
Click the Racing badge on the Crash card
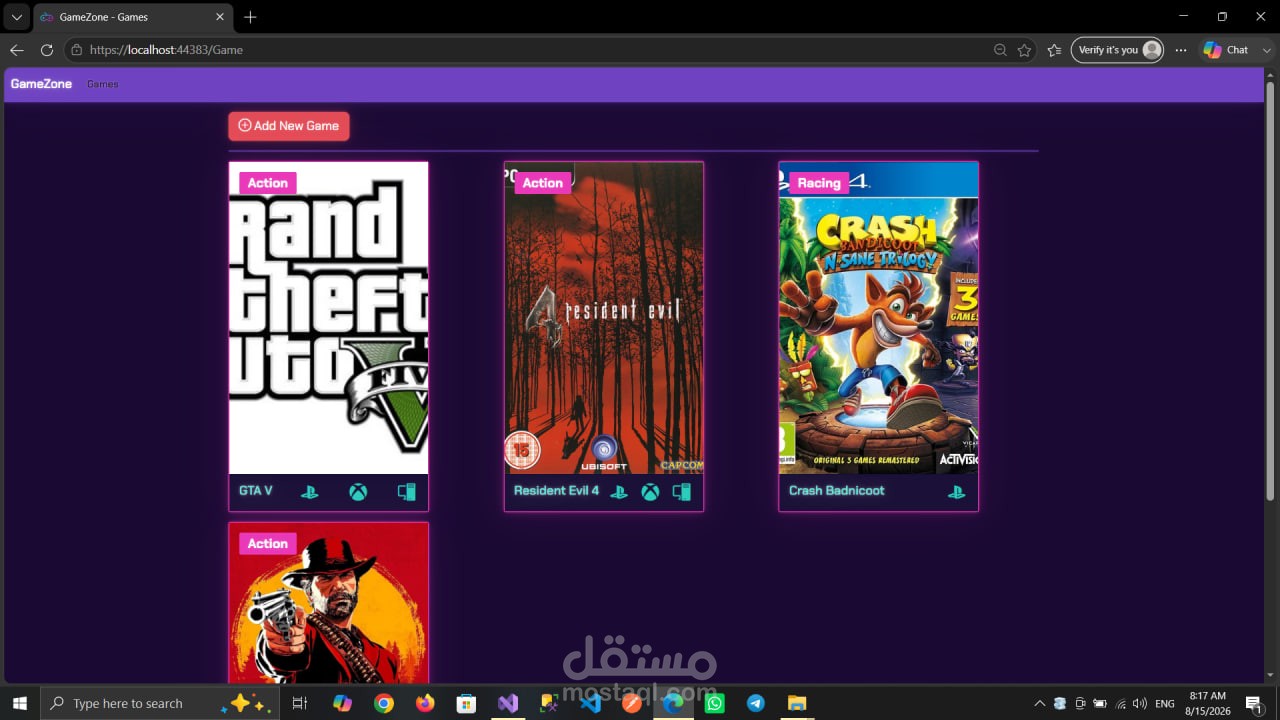tap(819, 183)
